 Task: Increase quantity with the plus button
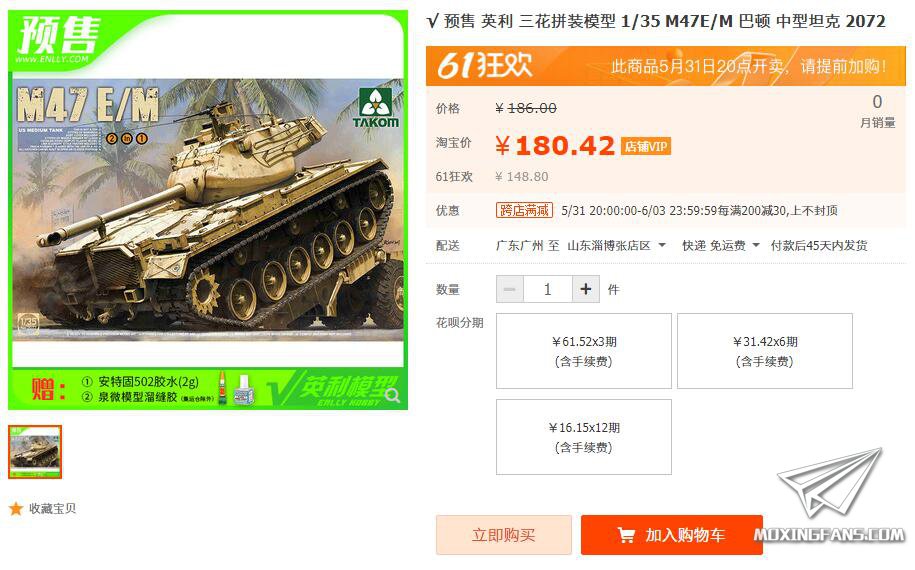pos(586,289)
